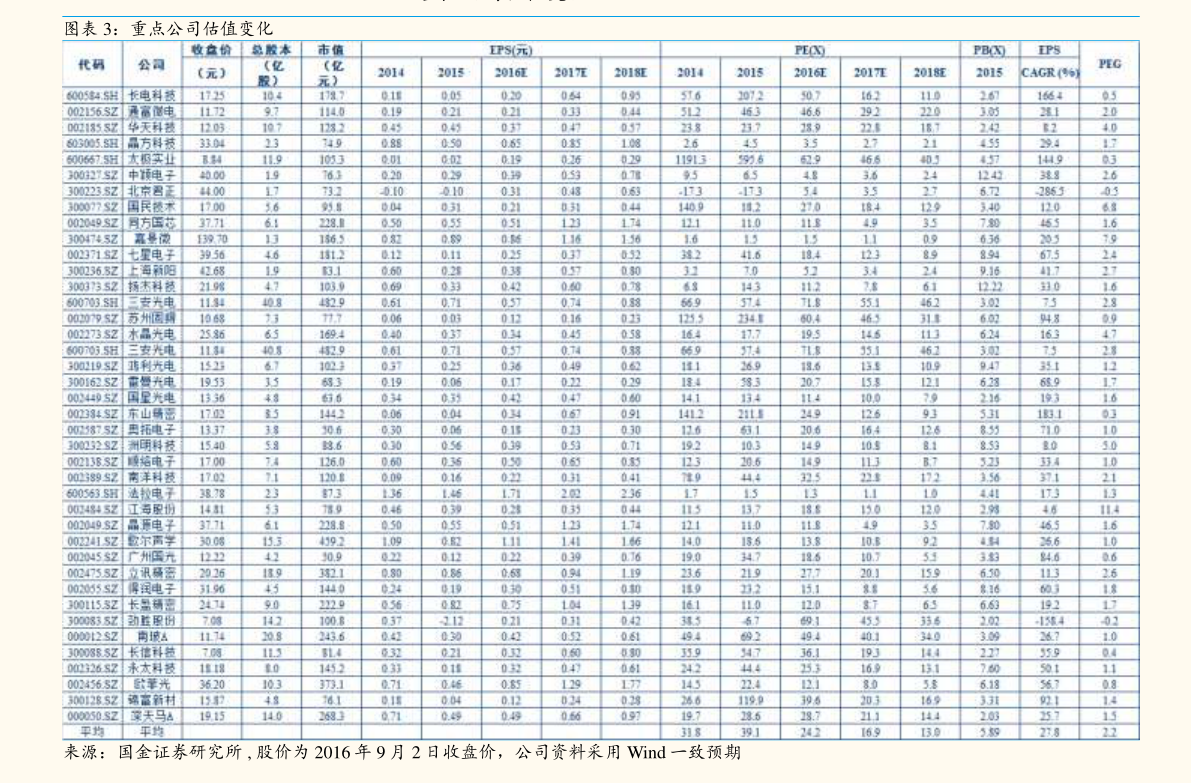The height and width of the screenshot is (783, 1191).
Task: Click the 公司 column header
Action: [151, 65]
